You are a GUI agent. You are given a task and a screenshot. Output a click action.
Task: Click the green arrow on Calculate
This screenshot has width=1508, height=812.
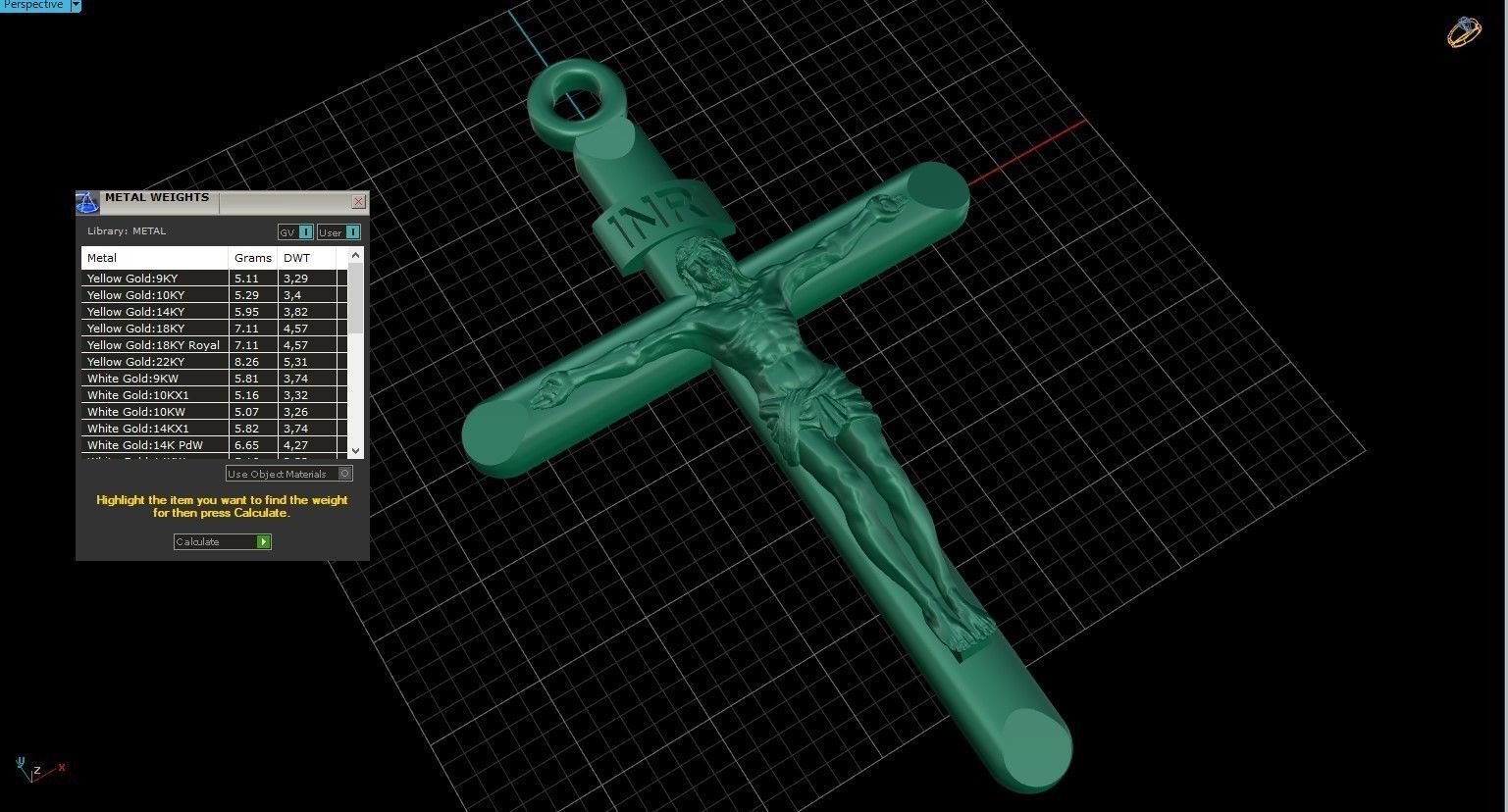pos(263,541)
